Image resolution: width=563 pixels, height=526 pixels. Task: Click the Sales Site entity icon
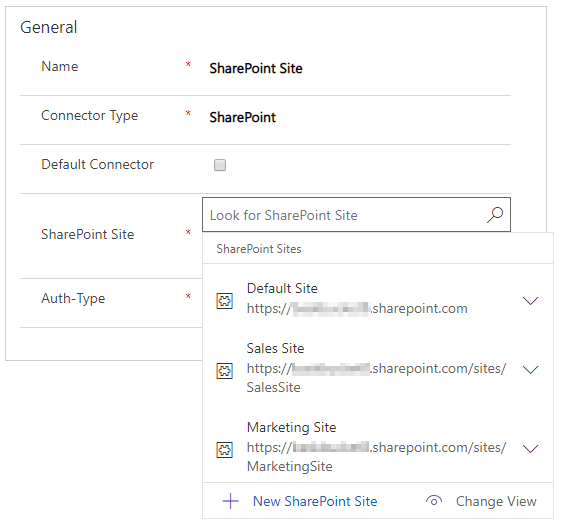(224, 371)
